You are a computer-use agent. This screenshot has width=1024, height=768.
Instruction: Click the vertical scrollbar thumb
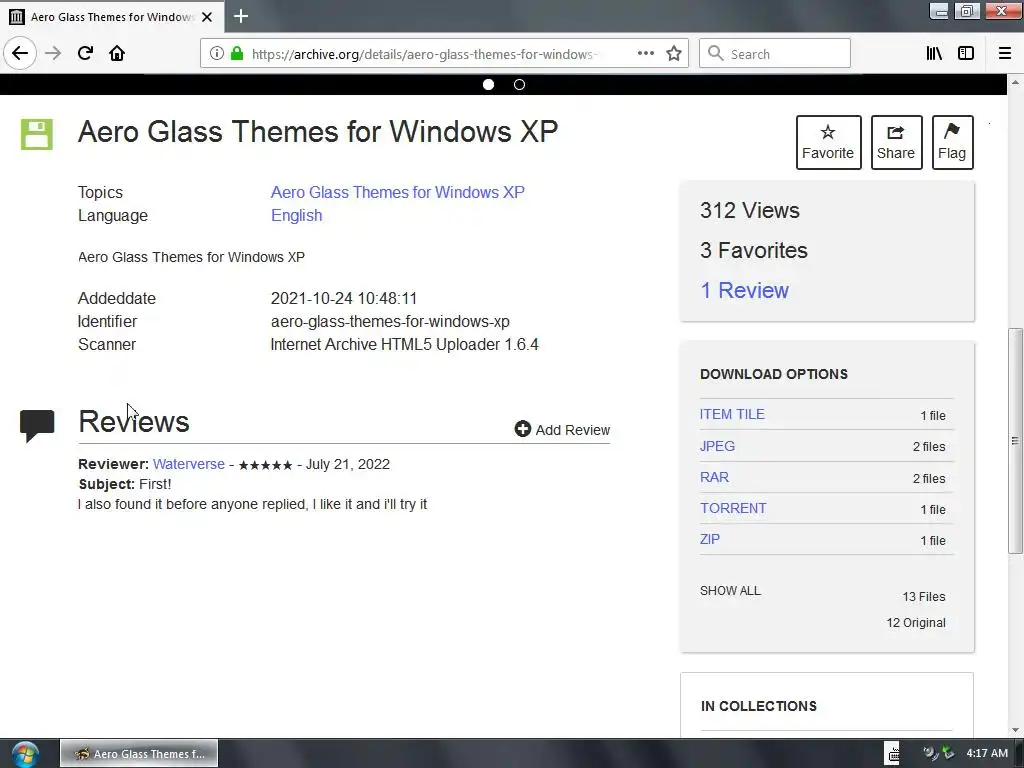point(1015,441)
